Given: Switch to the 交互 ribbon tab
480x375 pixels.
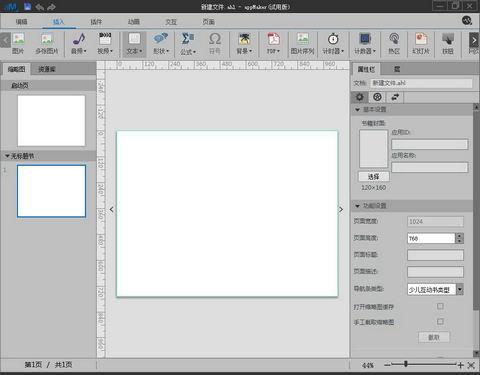Looking at the screenshot, I should pyautogui.click(x=171, y=22).
